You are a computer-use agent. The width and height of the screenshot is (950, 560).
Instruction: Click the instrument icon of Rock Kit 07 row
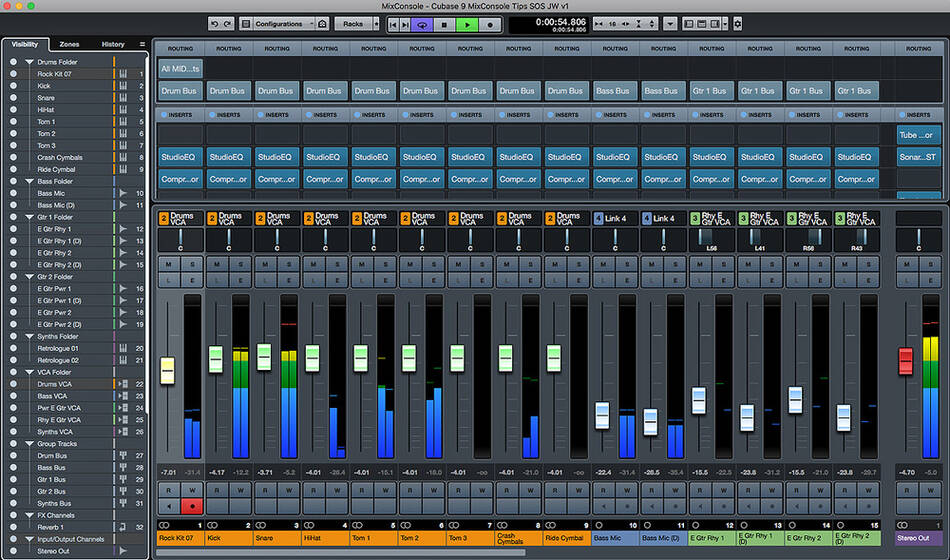(x=123, y=74)
